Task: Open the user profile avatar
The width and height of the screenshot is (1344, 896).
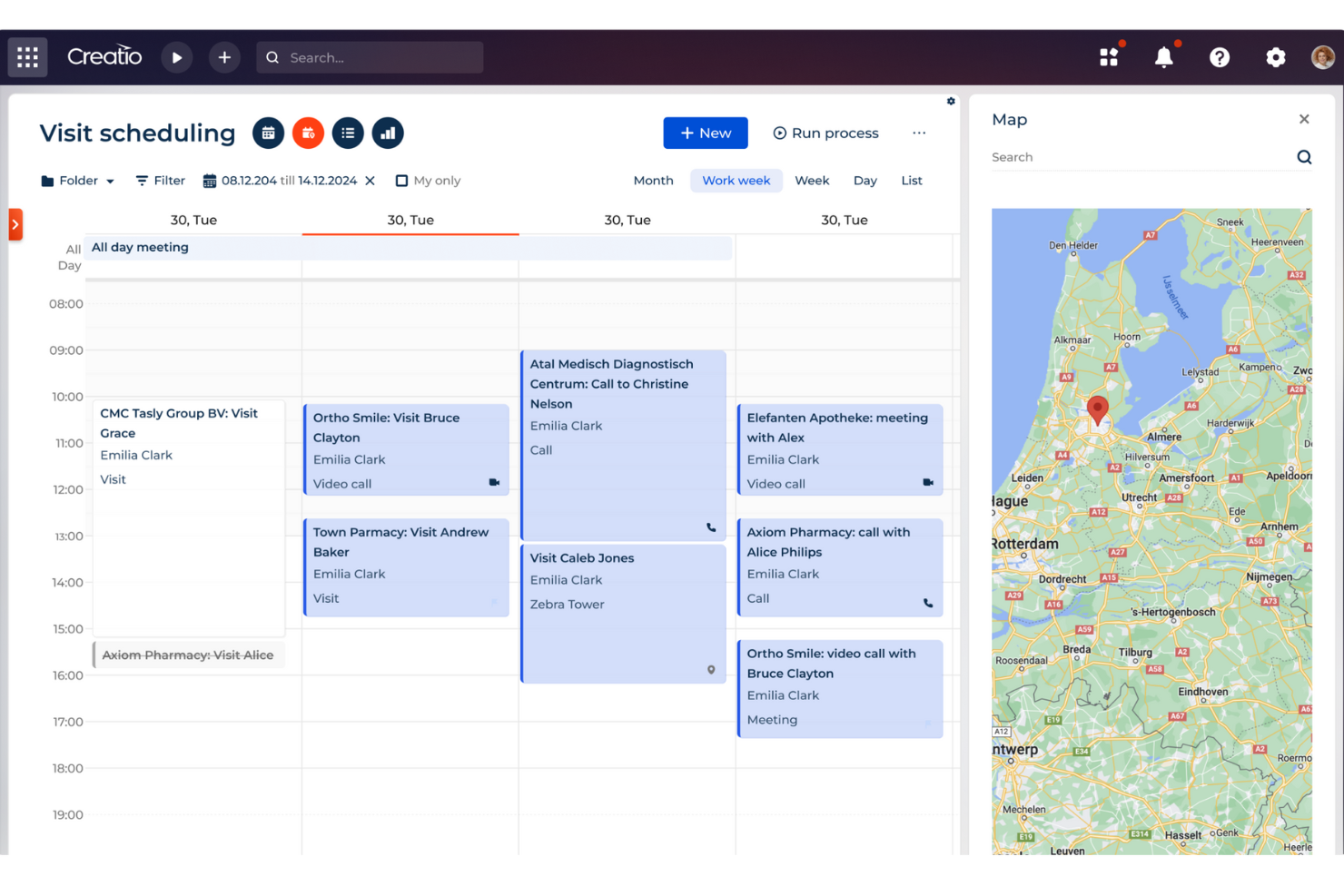Action: point(1323,57)
